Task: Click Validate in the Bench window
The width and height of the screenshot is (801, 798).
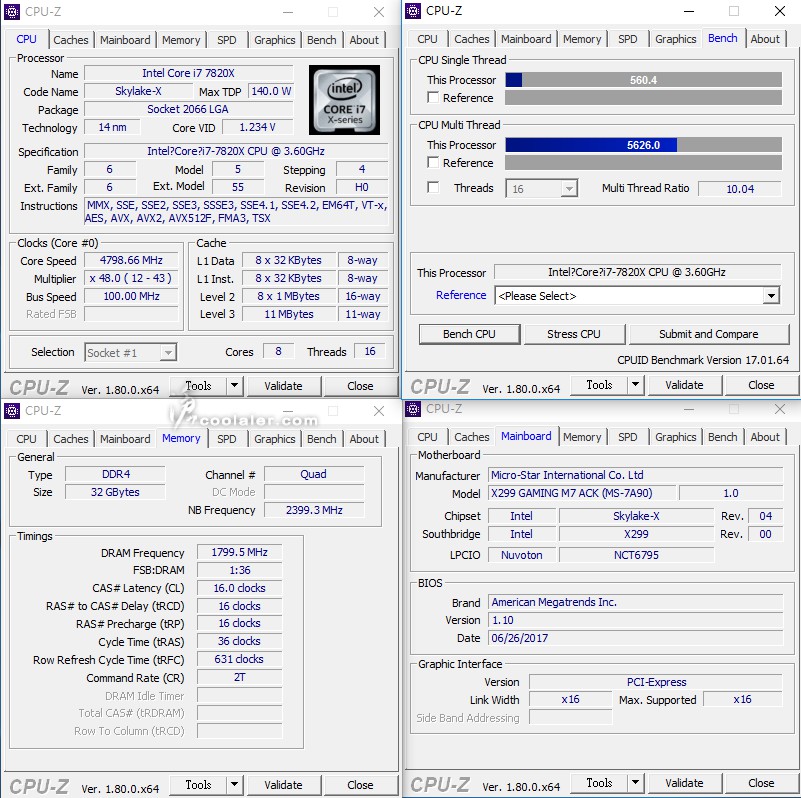Action: click(685, 385)
